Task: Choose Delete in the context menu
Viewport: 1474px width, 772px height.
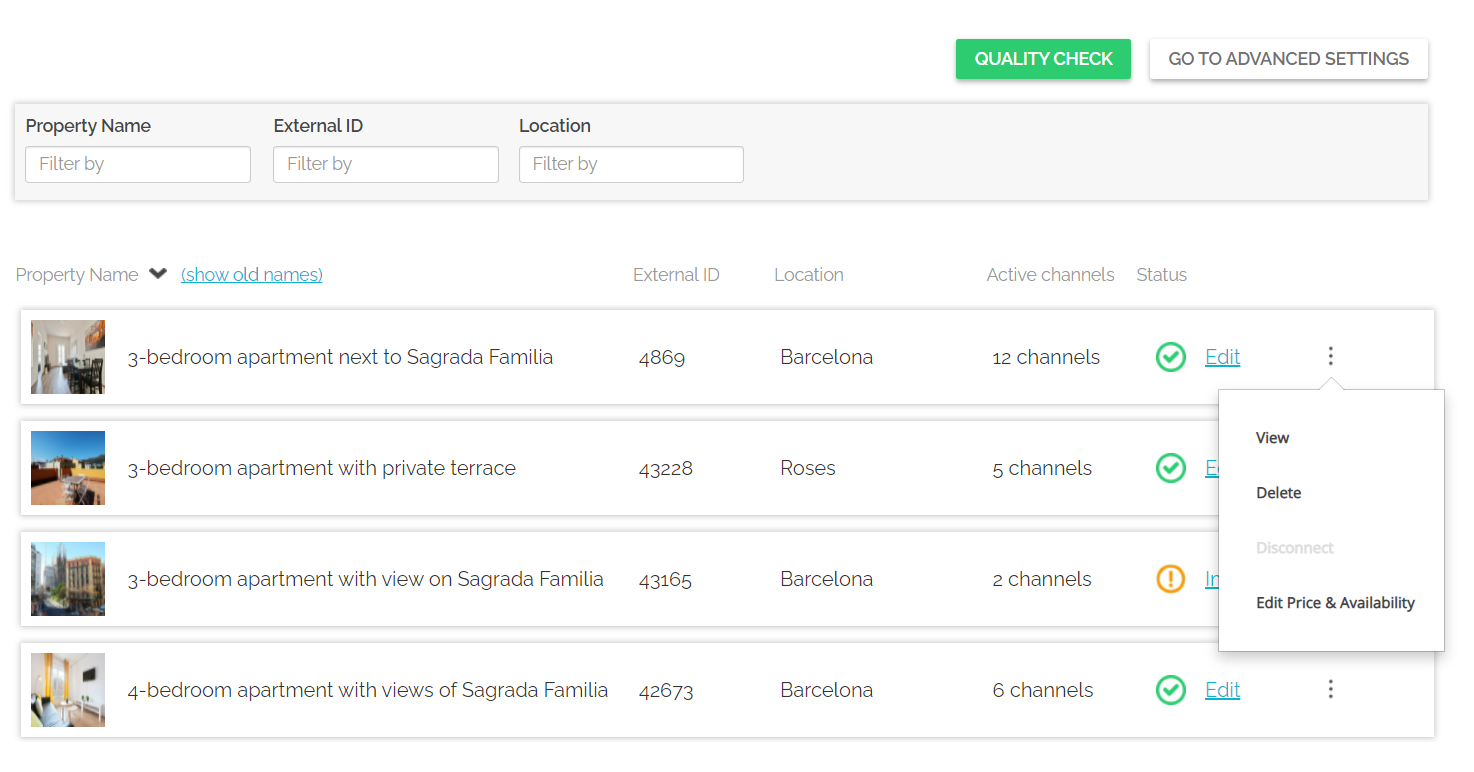Action: tap(1278, 493)
